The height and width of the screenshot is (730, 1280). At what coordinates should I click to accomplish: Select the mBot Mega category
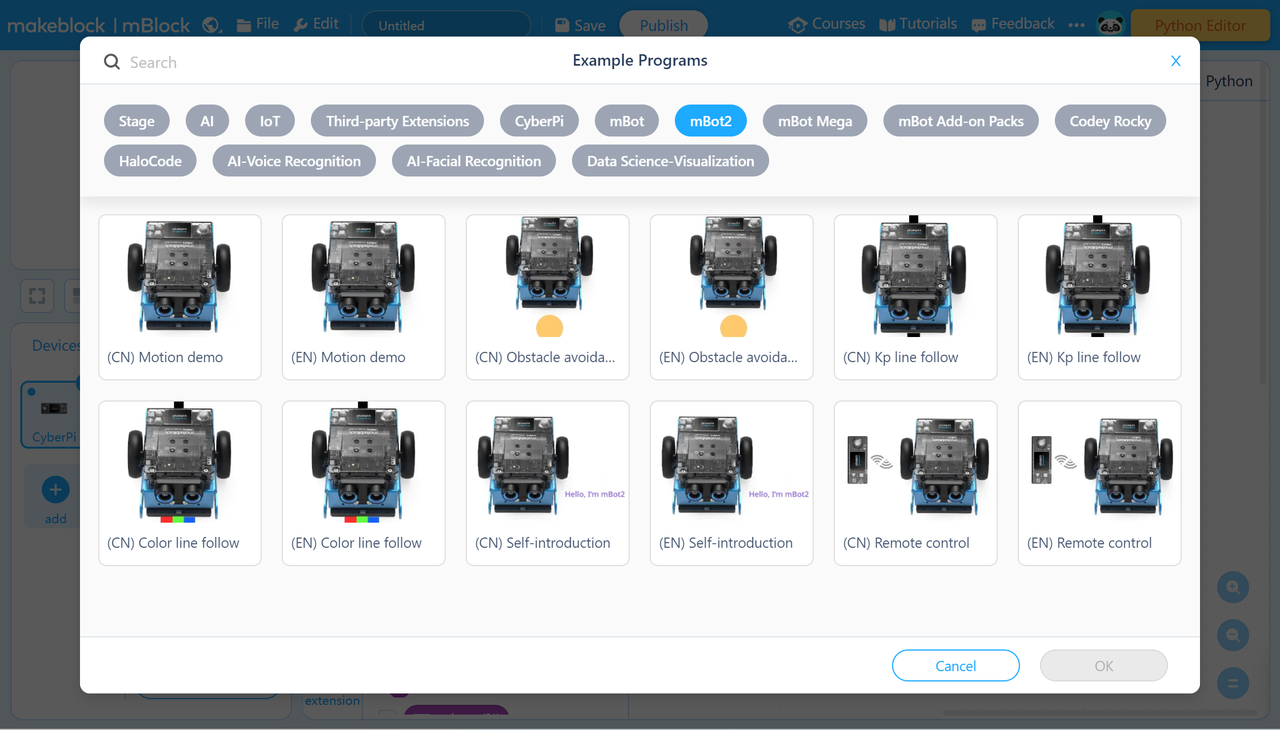(x=815, y=121)
